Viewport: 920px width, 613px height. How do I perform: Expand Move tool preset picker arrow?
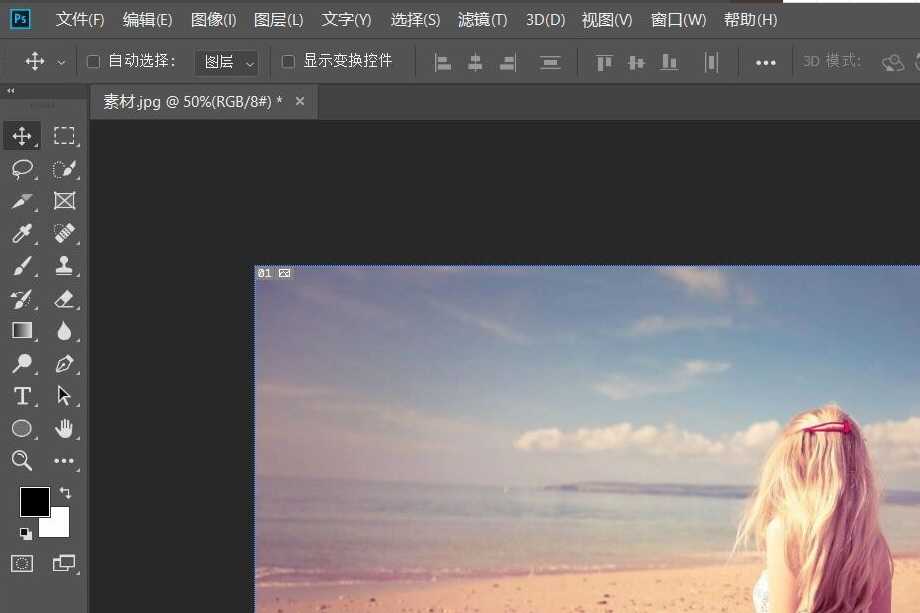(x=61, y=62)
